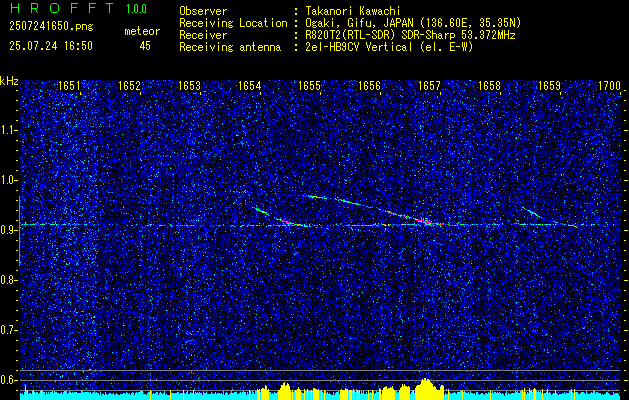Click the 1.0 kHz axis label
Image resolution: width=629 pixels, height=400 pixels.
point(9,181)
